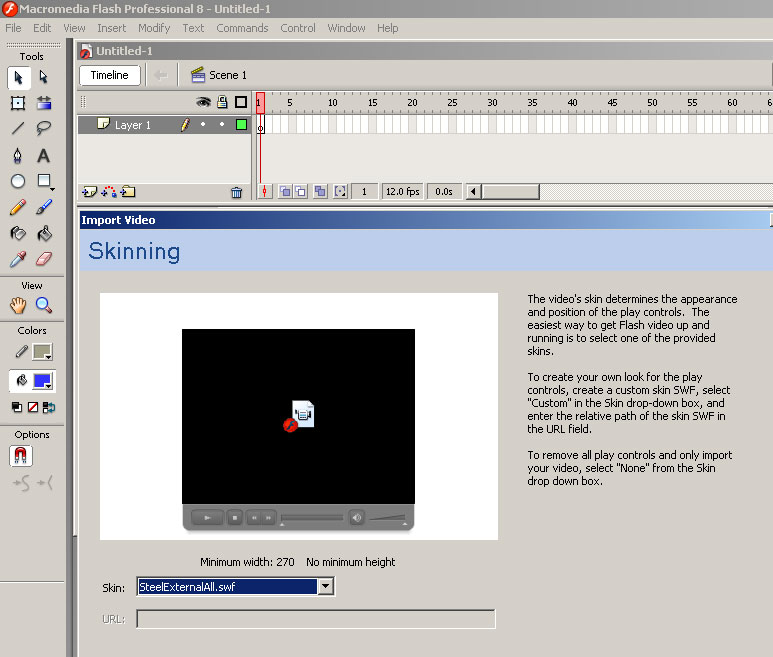
Task: Open the Window menu
Action: (x=346, y=28)
